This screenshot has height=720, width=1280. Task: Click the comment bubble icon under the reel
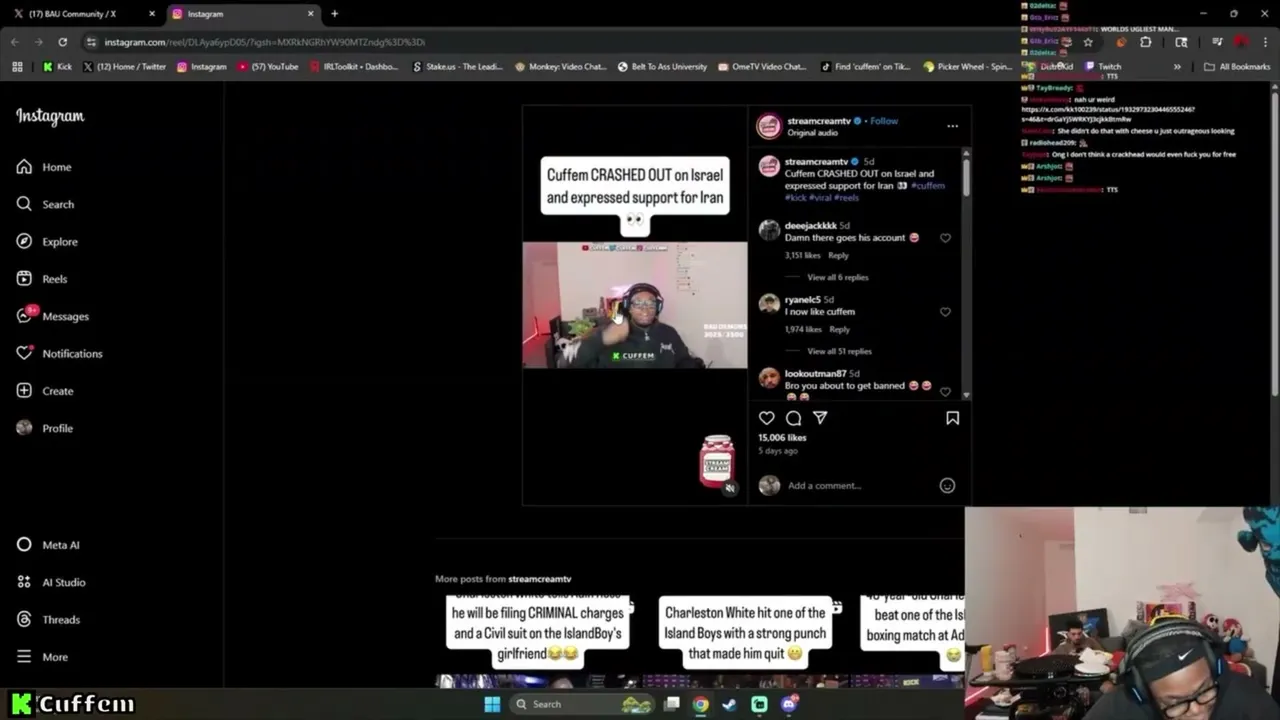794,418
